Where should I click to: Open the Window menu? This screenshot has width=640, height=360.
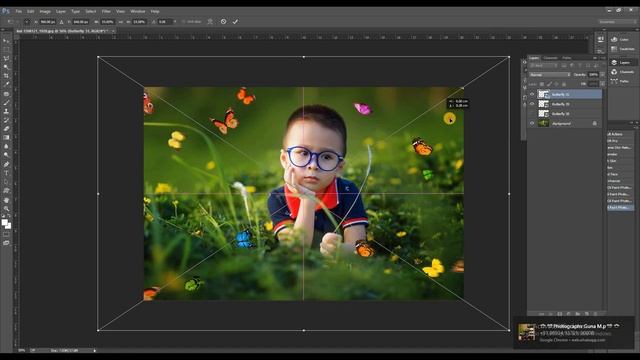point(138,11)
